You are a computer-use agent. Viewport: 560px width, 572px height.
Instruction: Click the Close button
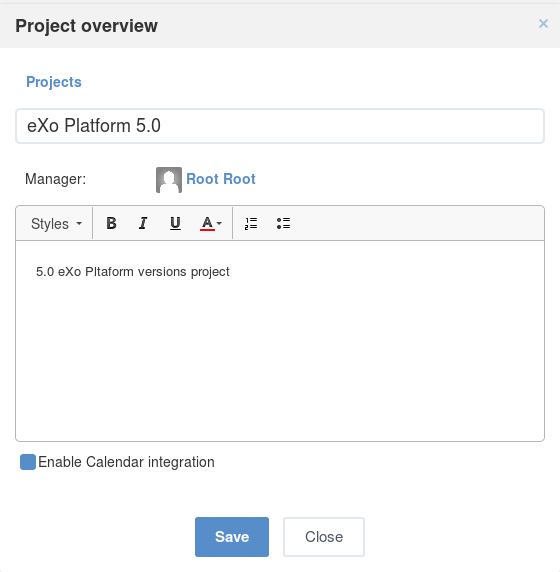324,537
